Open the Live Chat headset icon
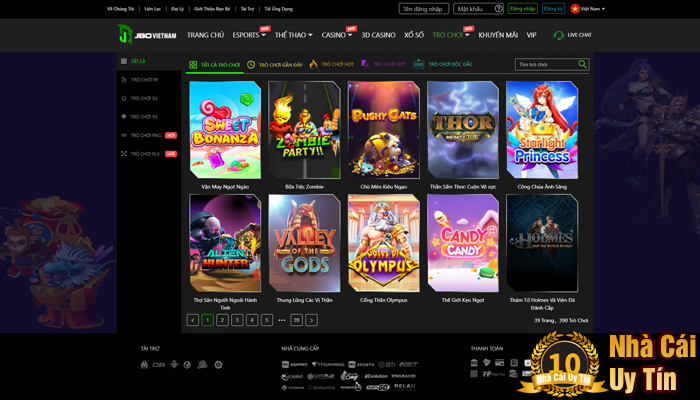Image resolution: width=700 pixels, height=400 pixels. [559, 34]
